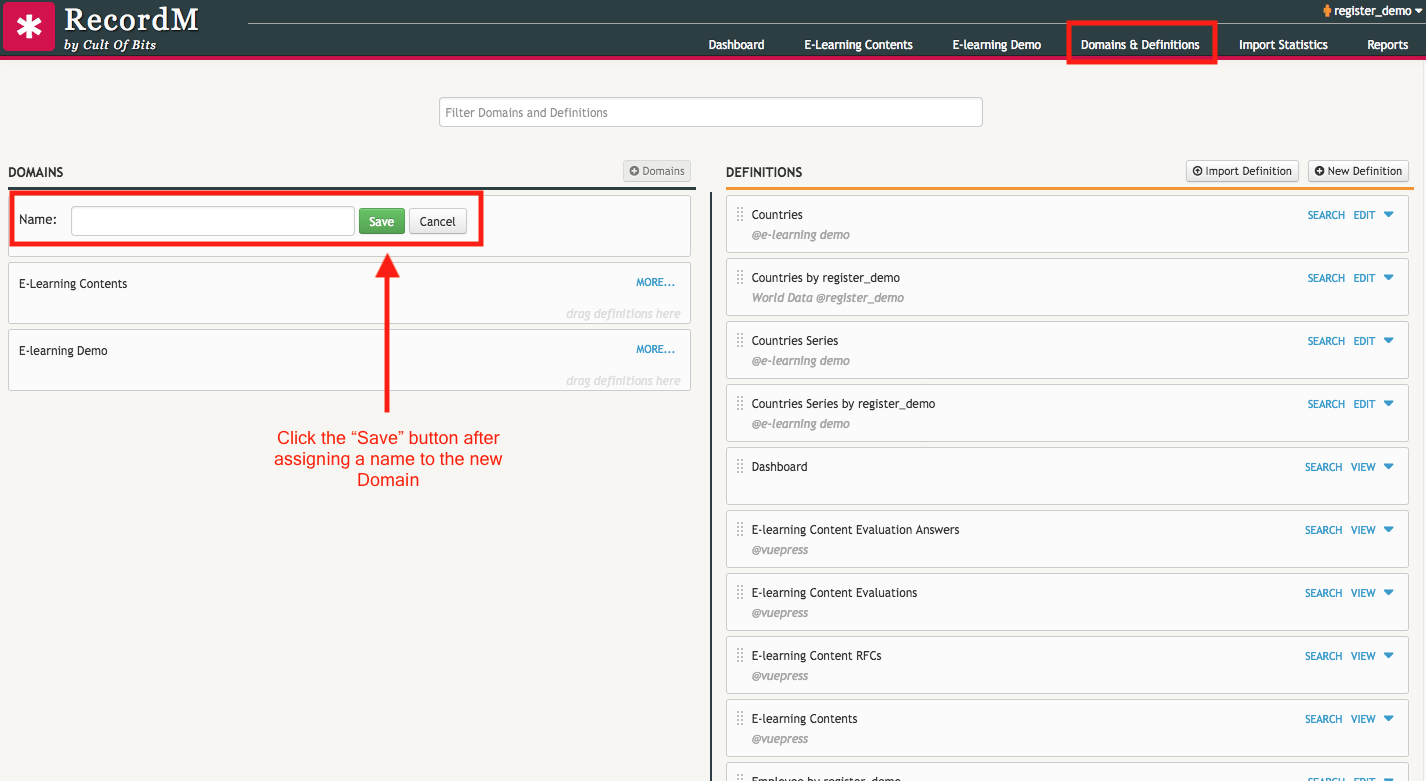Click drag handle of E-learning Content Evaluation Answers
Viewport: 1426px width, 781px height.
pos(740,530)
